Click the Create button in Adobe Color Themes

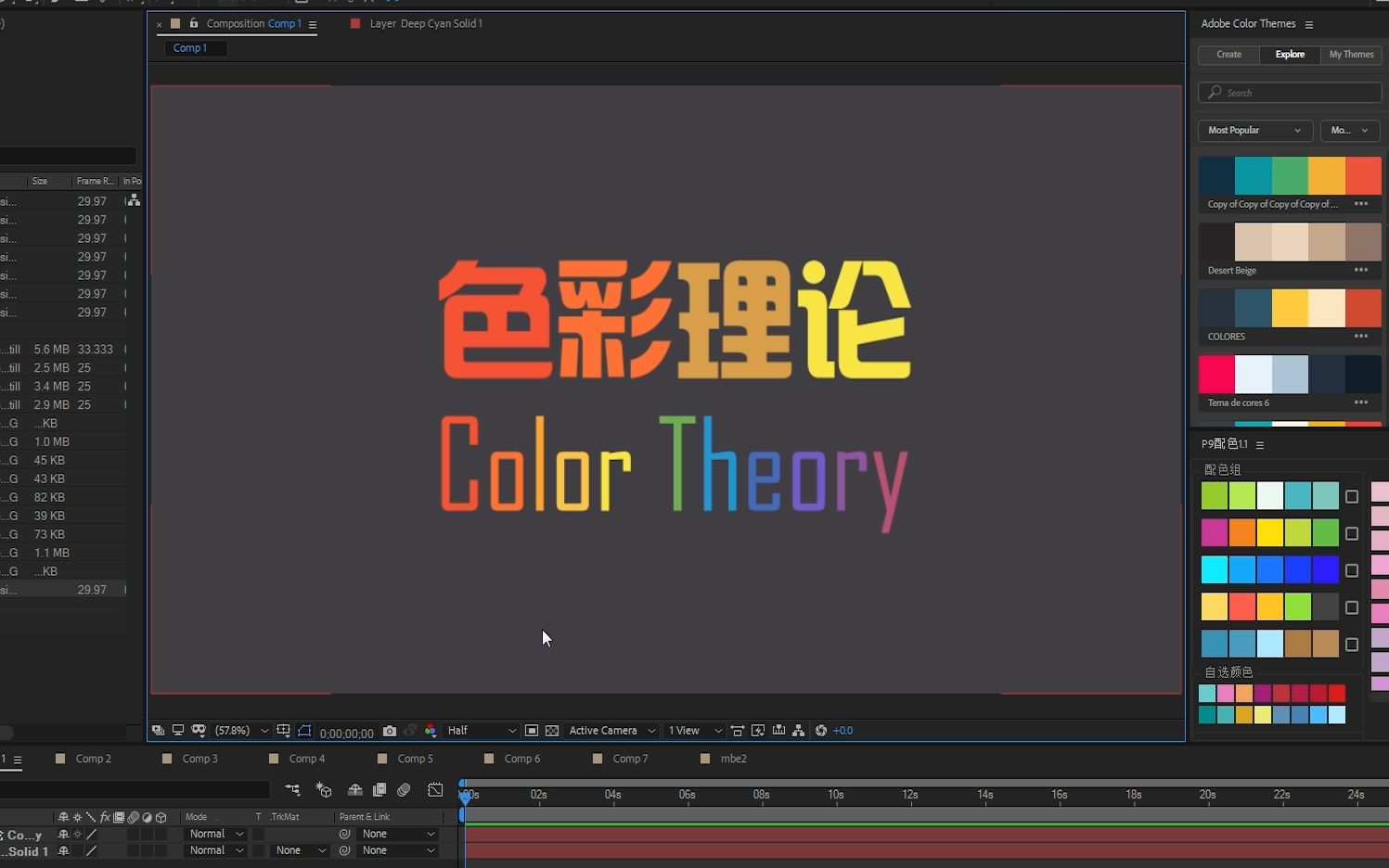[x=1228, y=55]
